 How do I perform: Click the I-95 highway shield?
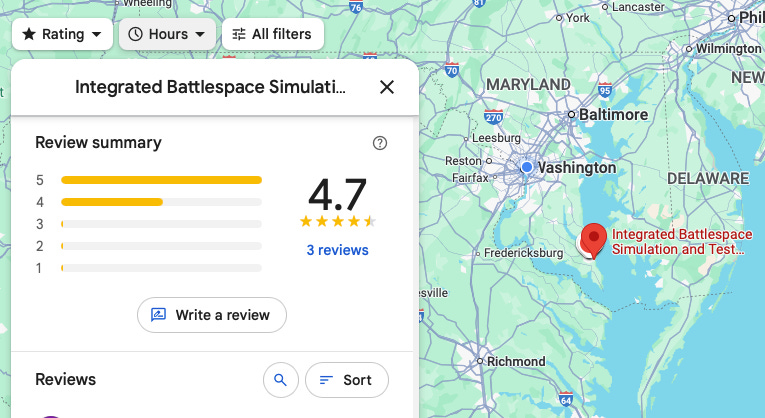(x=604, y=90)
